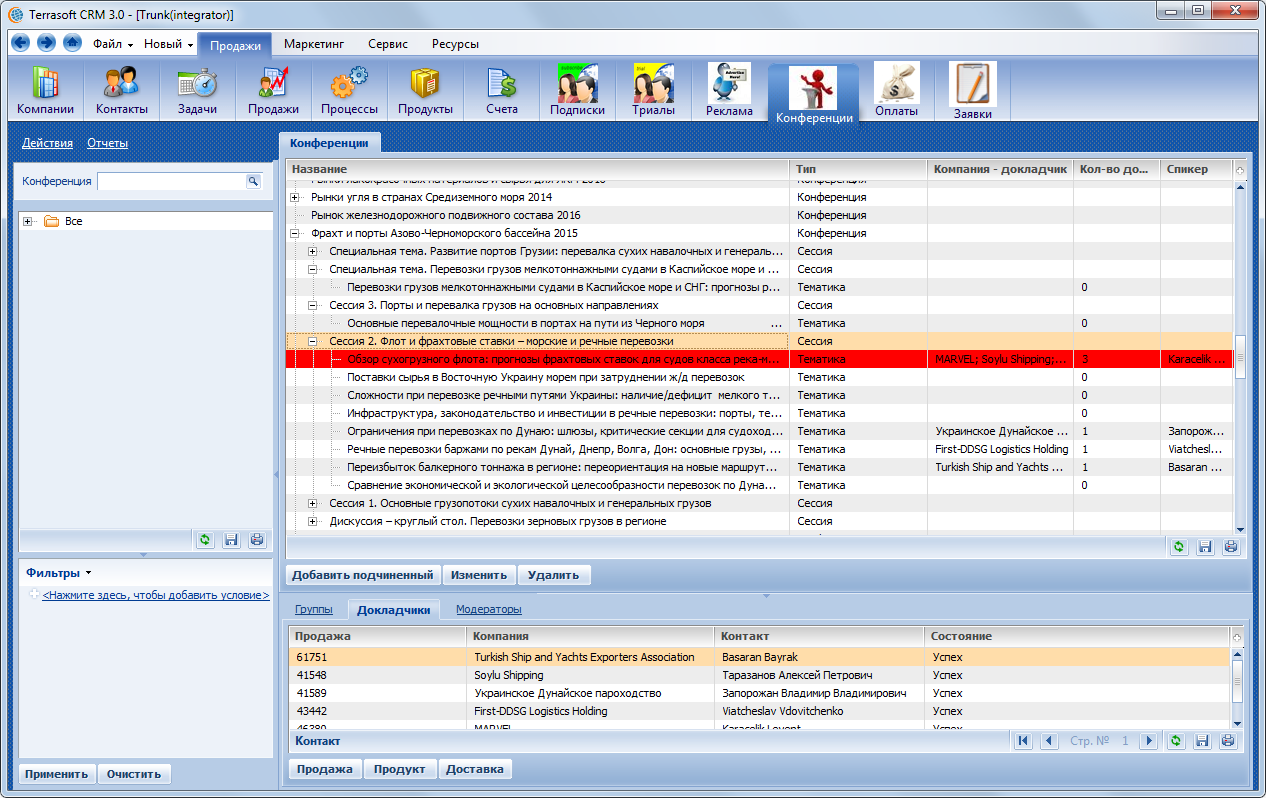Open the home page icon
This screenshot has width=1266, height=798.
[x=72, y=43]
